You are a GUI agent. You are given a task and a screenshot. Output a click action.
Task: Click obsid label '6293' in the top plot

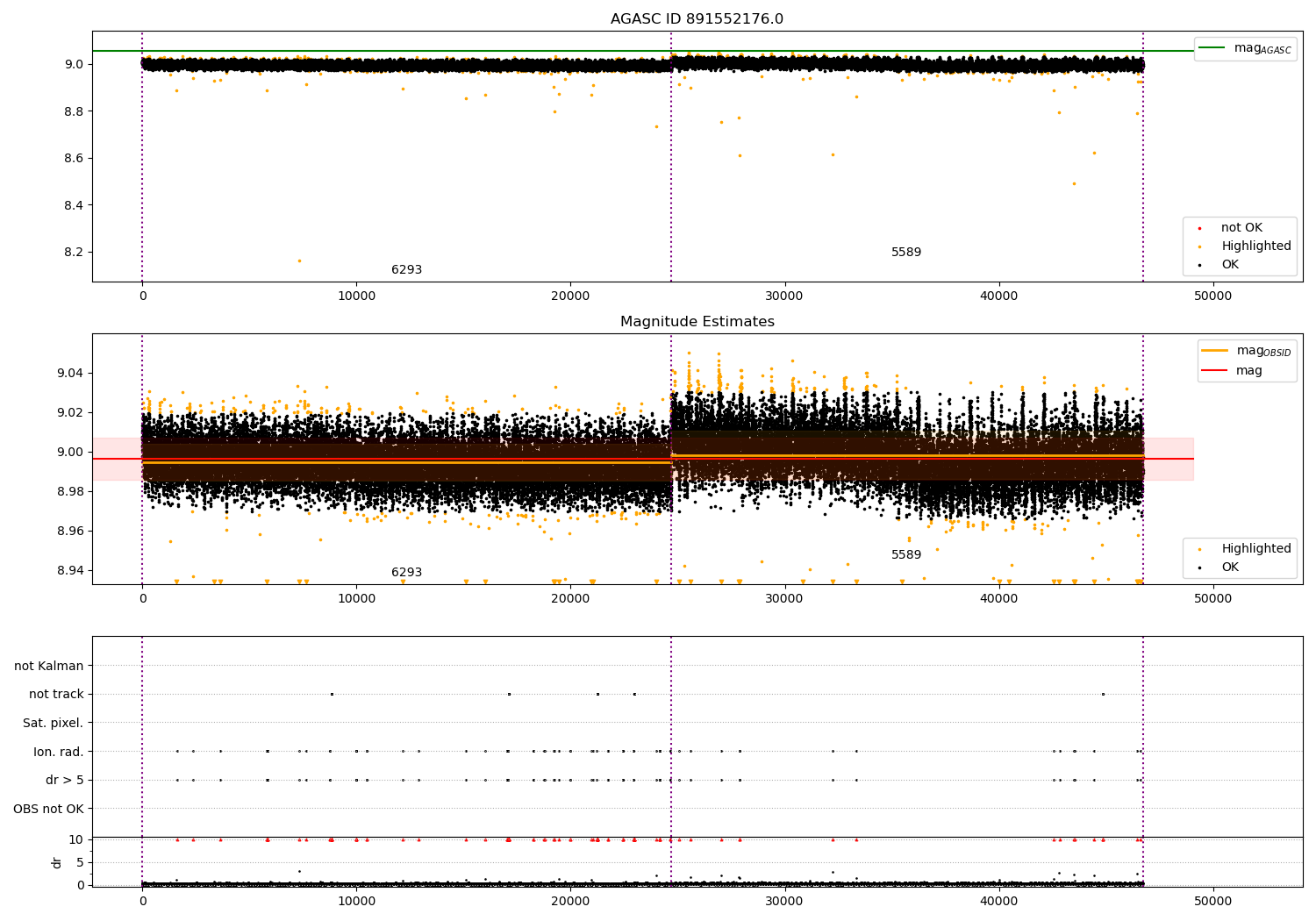(x=406, y=270)
